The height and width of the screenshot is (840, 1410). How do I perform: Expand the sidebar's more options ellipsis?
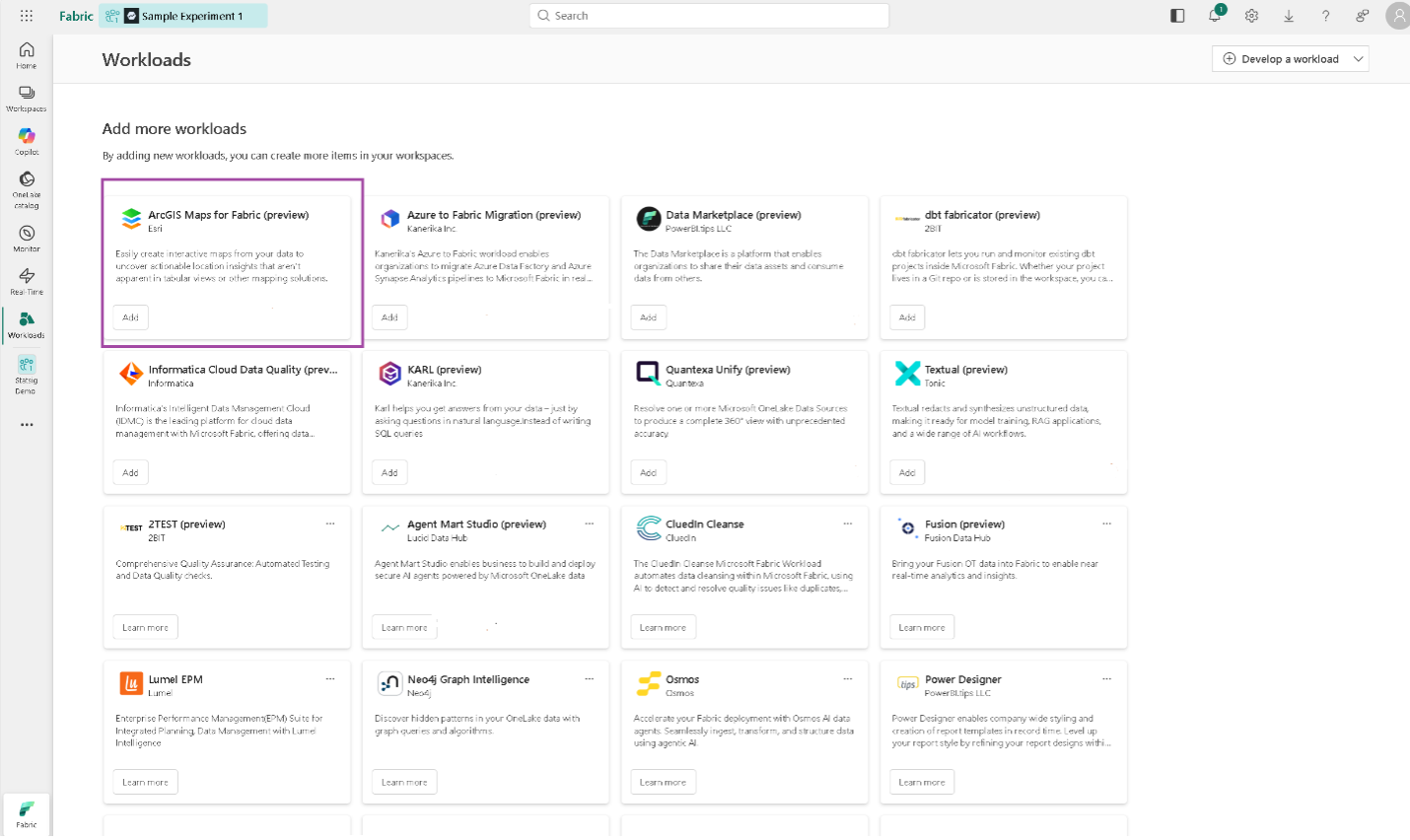click(x=27, y=425)
